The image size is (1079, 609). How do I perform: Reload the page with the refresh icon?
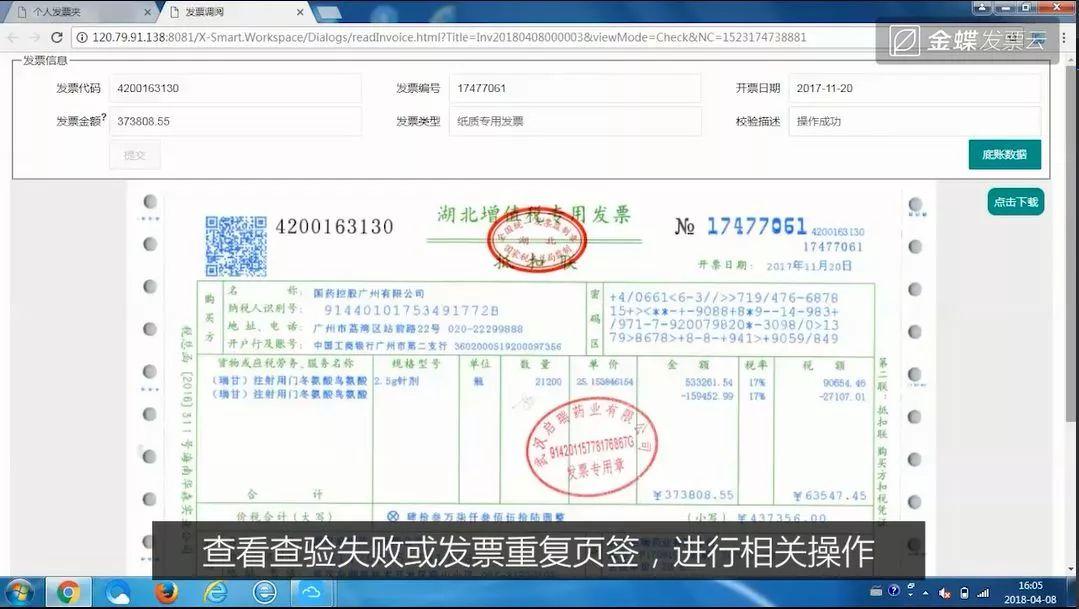(x=57, y=37)
